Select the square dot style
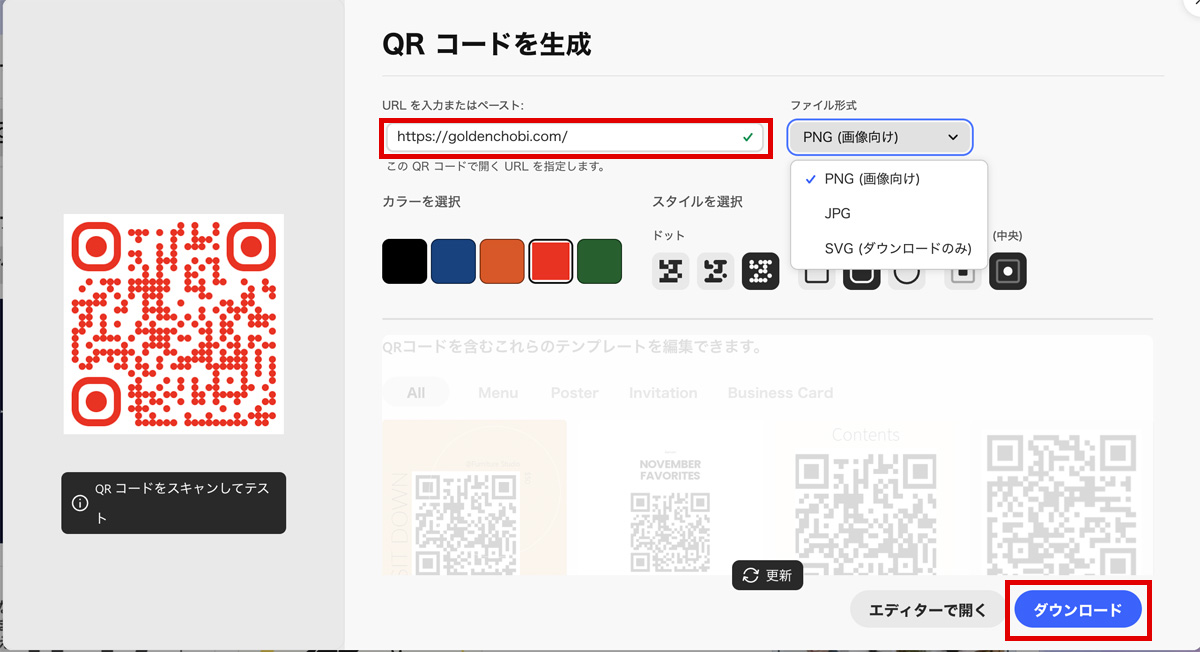1200x652 pixels. click(670, 271)
